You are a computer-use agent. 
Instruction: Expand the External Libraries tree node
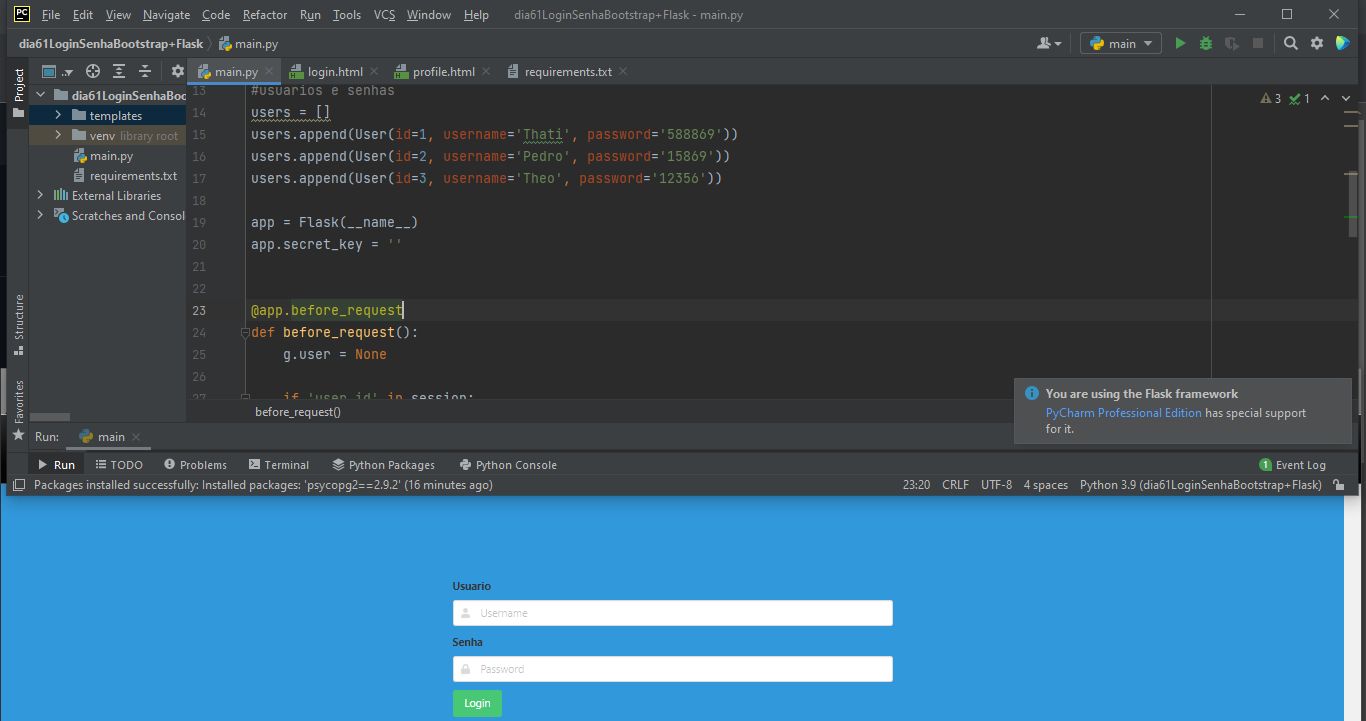[40, 196]
